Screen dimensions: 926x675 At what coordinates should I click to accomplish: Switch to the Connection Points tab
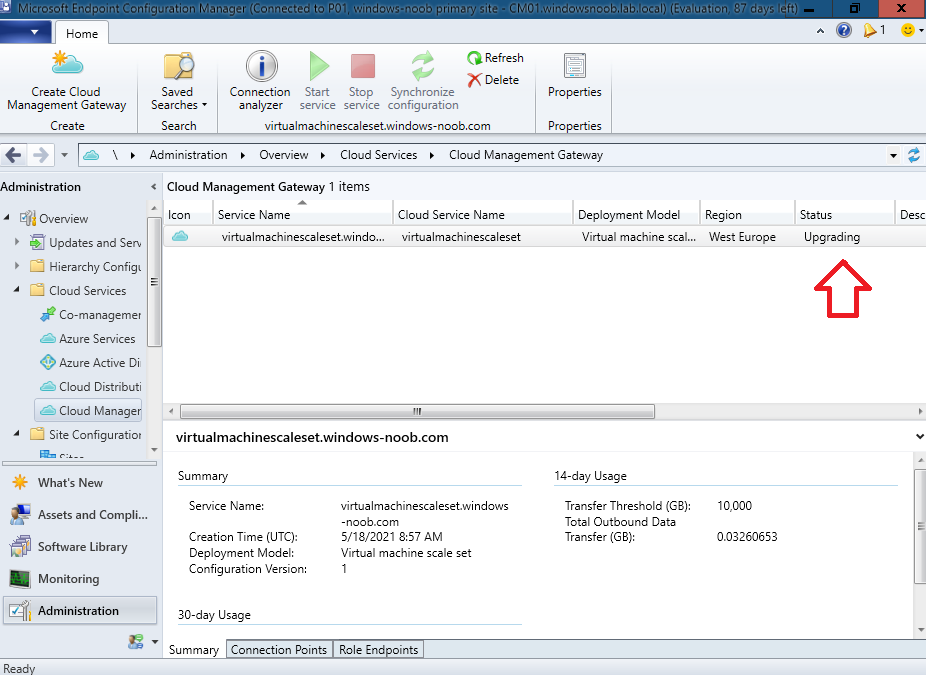(x=279, y=650)
